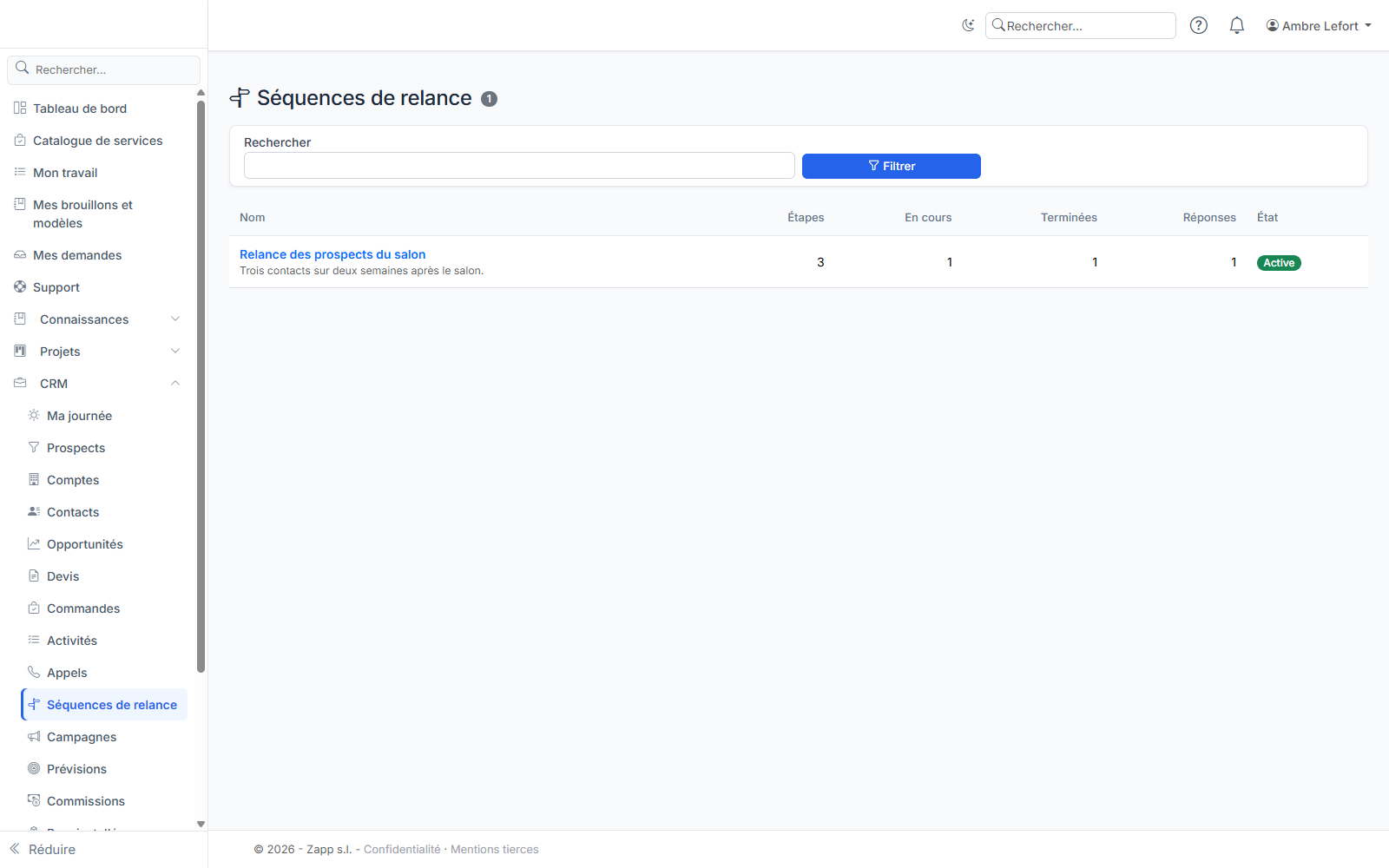This screenshot has height=868, width=1389.
Task: Click the Support lifebuoy icon
Action: pos(20,286)
